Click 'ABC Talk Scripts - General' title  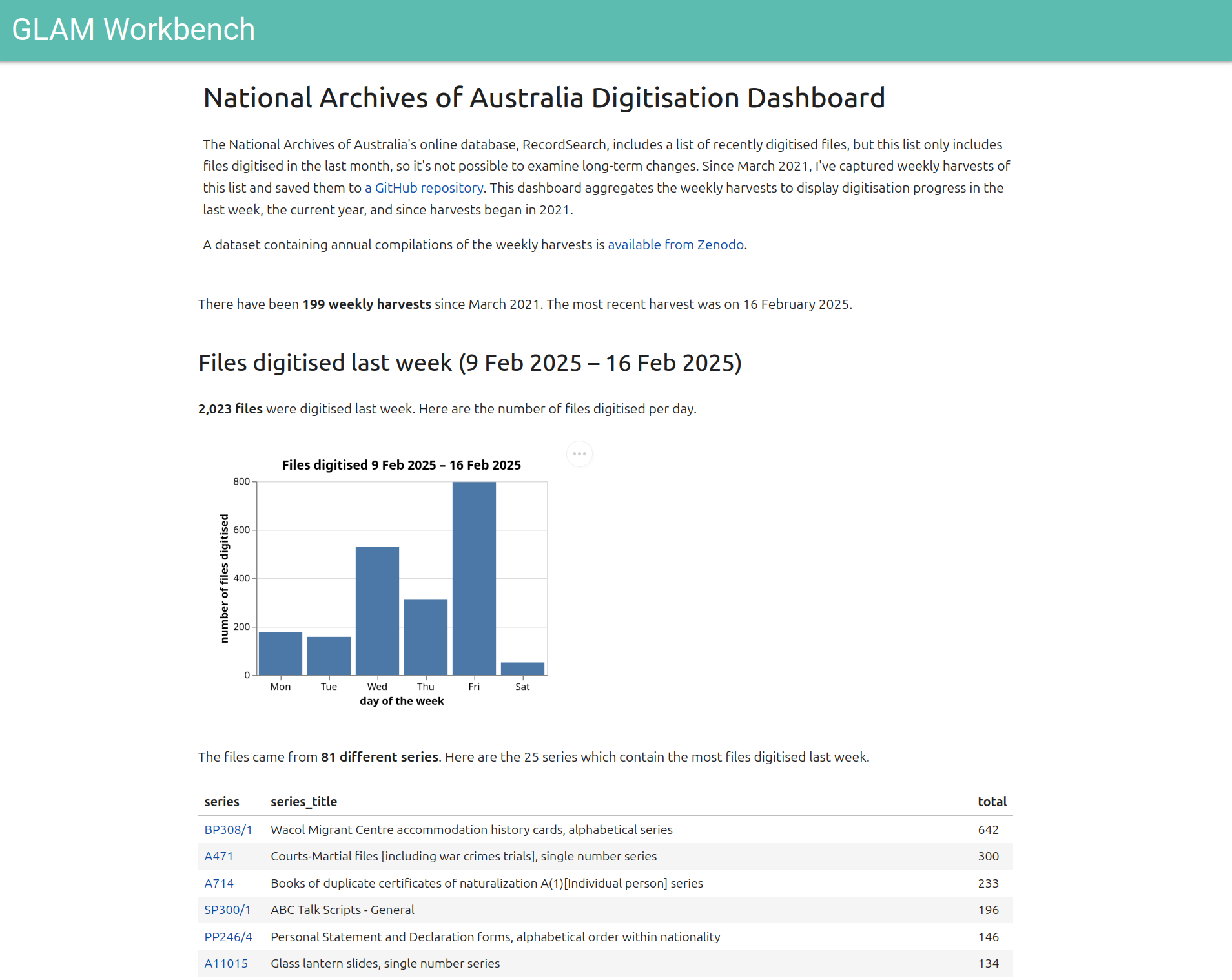342,910
